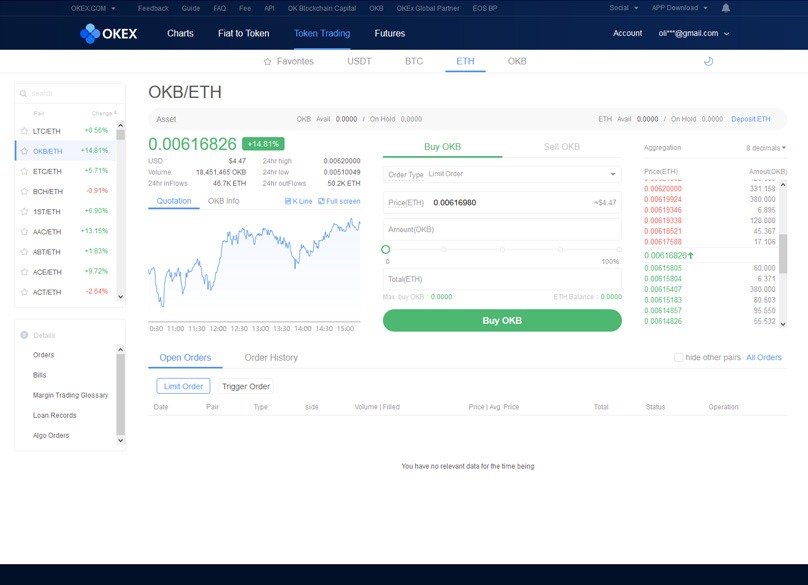808x585 pixels.
Task: Star the BCH/ETH pair
Action: (x=25, y=191)
